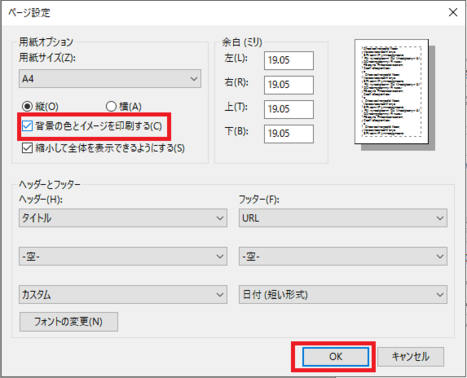Click the page preview thumbnail

392,92
